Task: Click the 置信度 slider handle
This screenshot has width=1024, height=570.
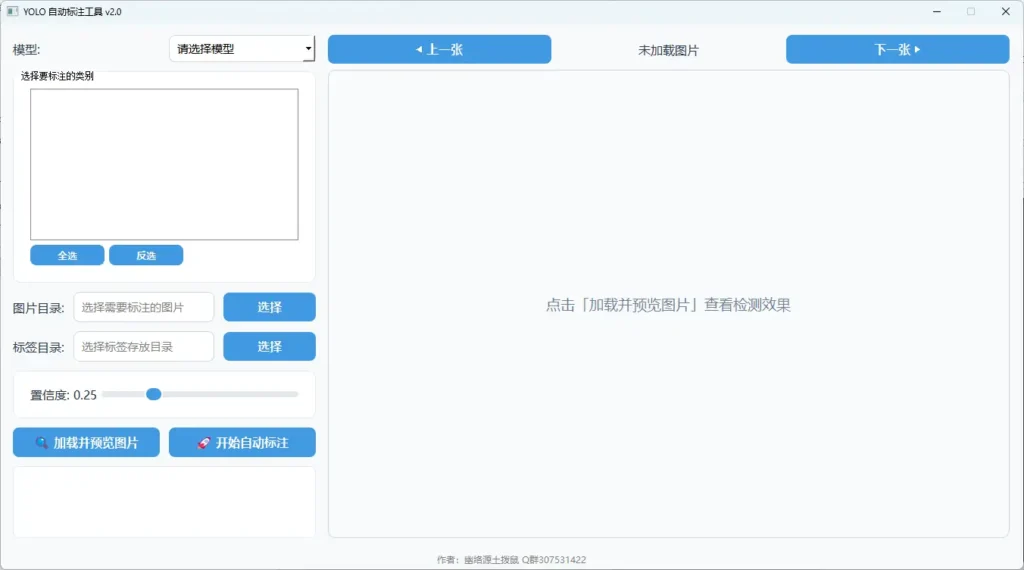Action: tap(154, 394)
